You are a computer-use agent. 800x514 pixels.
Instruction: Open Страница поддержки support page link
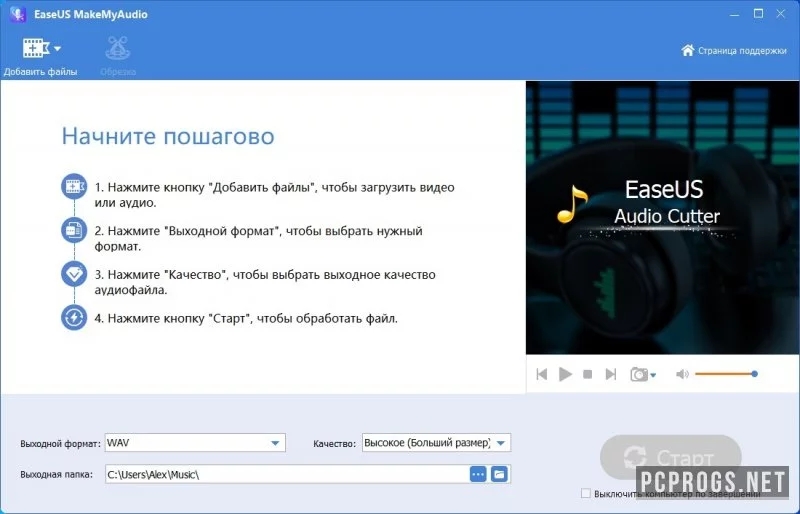coord(742,51)
